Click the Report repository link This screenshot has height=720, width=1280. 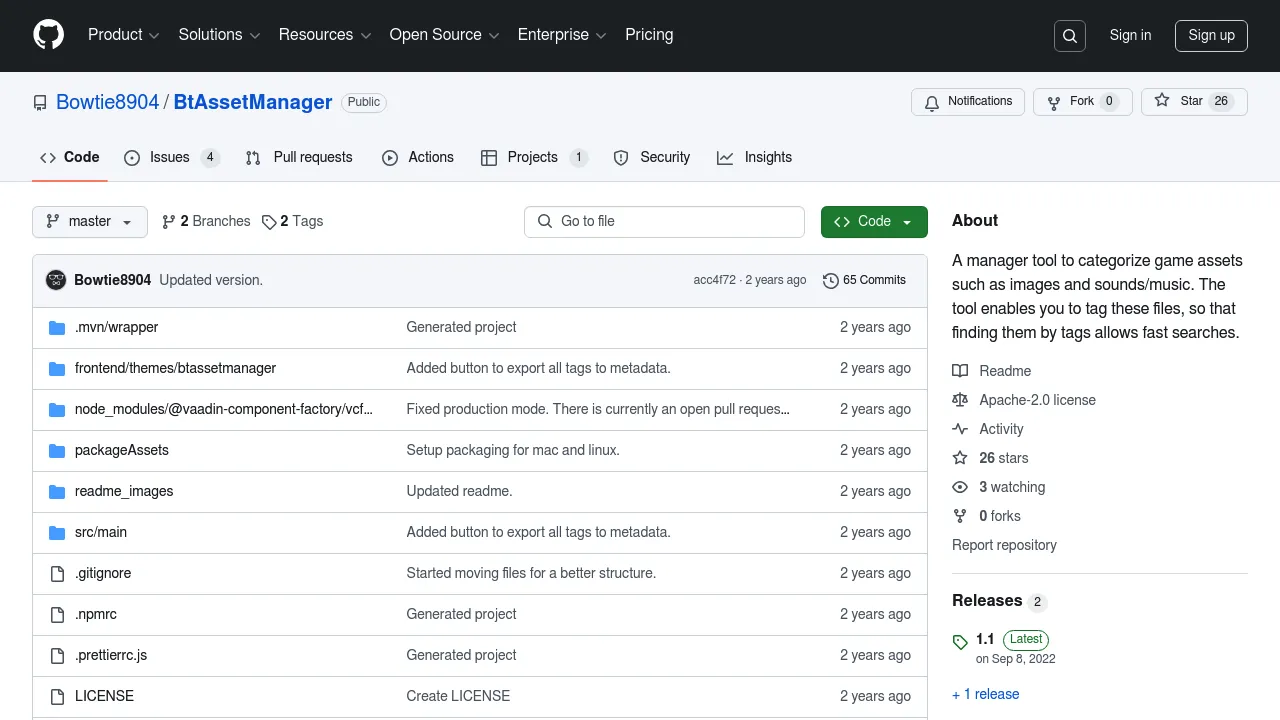(1004, 545)
